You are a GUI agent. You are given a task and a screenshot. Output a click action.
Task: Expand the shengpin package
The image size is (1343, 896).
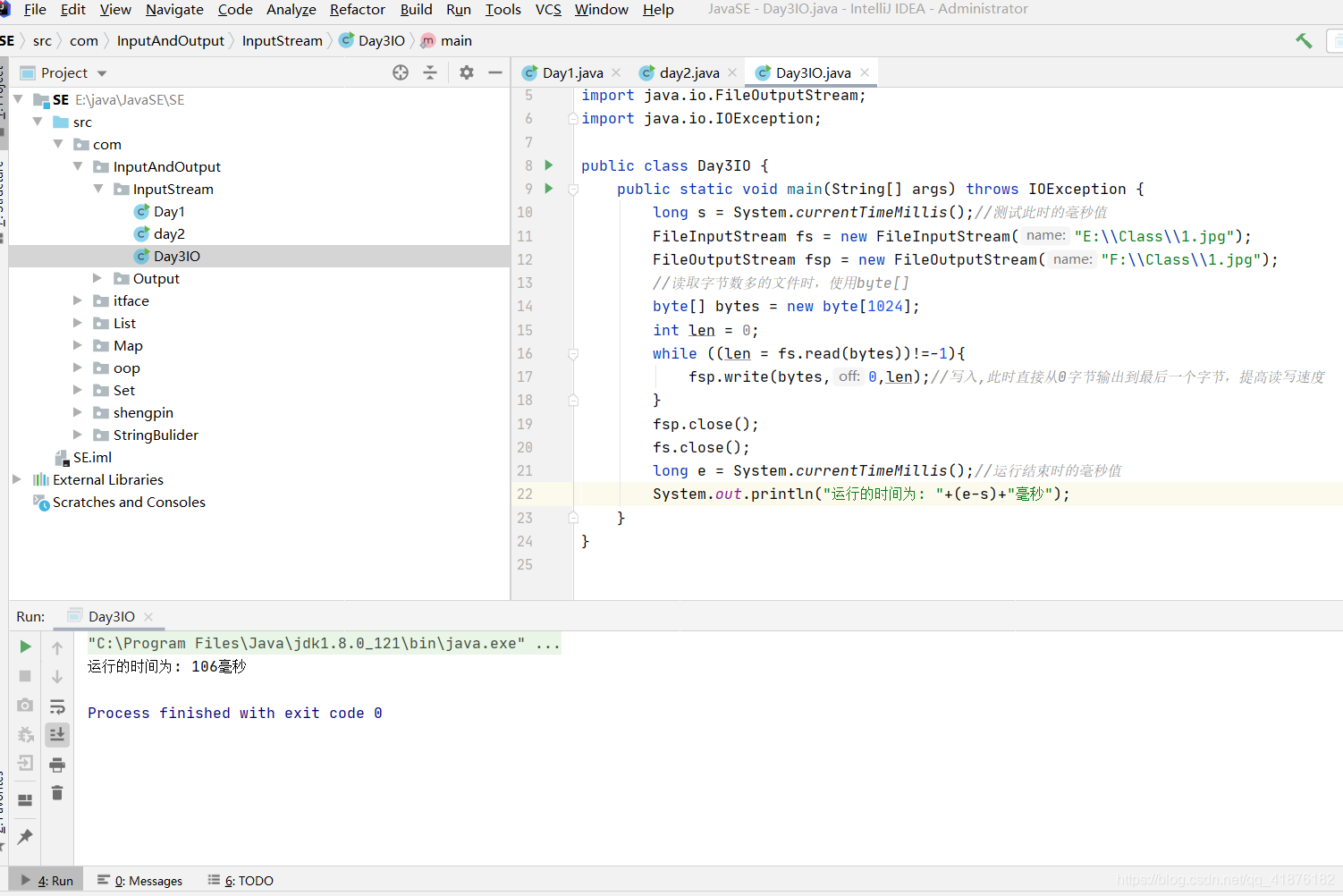coord(78,412)
